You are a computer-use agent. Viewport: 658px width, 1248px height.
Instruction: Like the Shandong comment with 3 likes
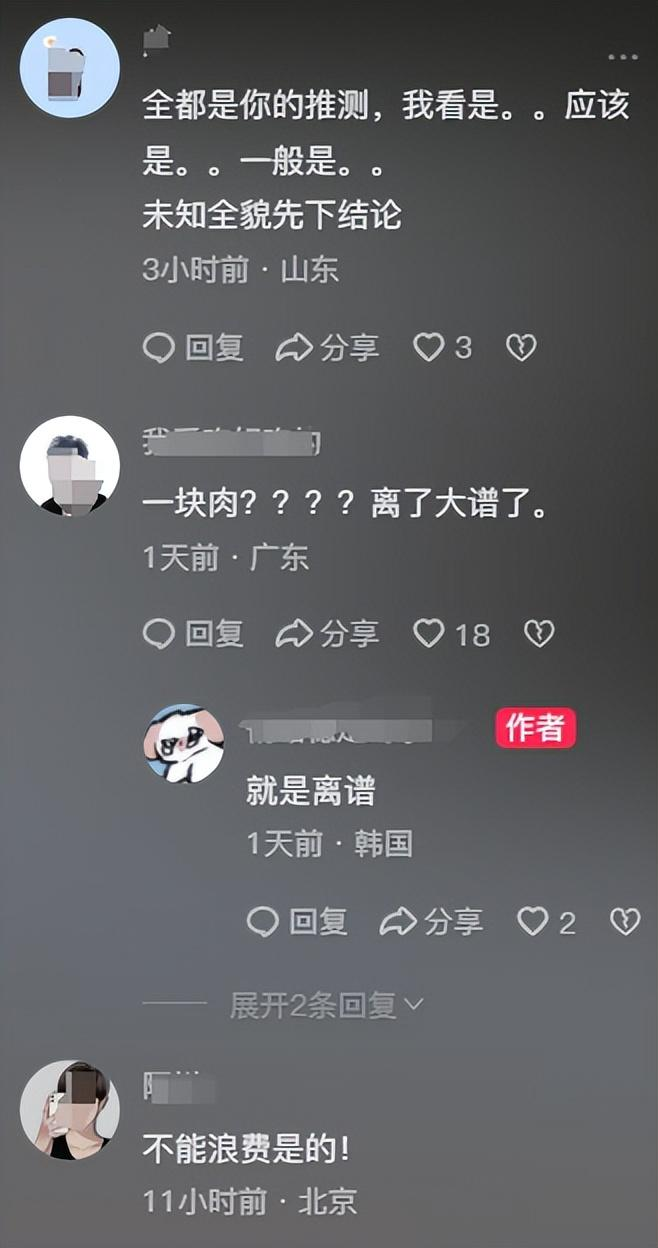click(442, 348)
